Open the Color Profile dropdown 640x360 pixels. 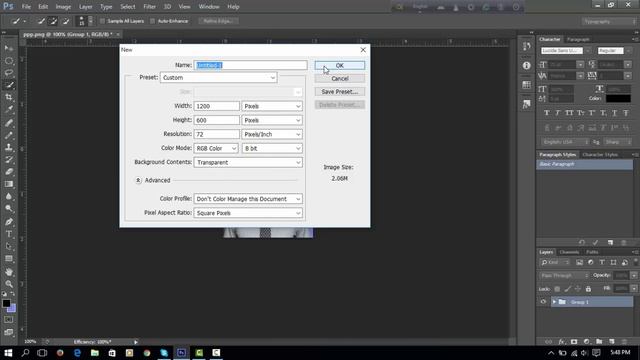[248, 199]
